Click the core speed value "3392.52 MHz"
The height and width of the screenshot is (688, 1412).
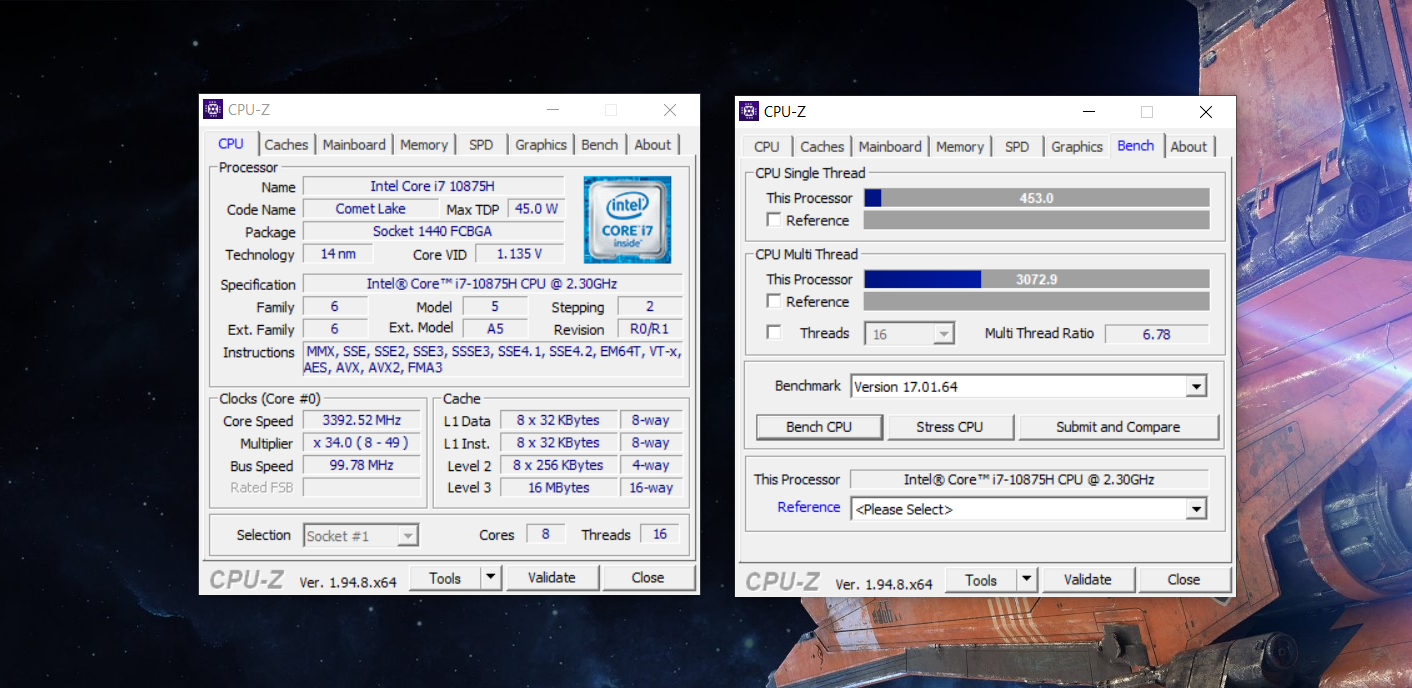coord(362,421)
